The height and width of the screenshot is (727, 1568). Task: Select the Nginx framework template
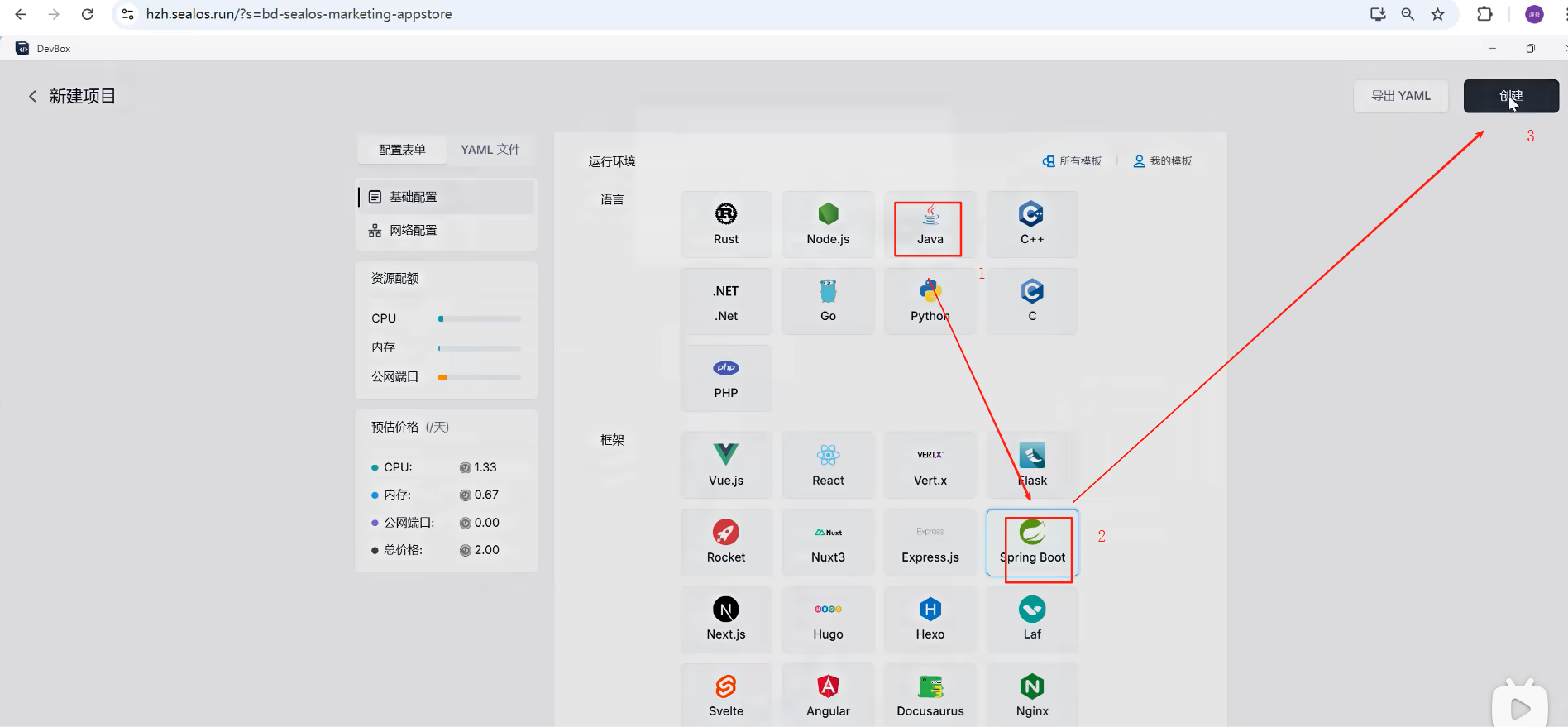click(1032, 696)
